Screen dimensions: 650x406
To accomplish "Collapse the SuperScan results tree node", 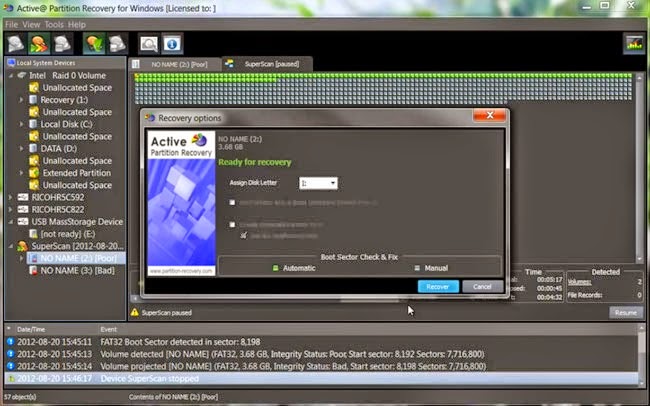I will (11, 246).
